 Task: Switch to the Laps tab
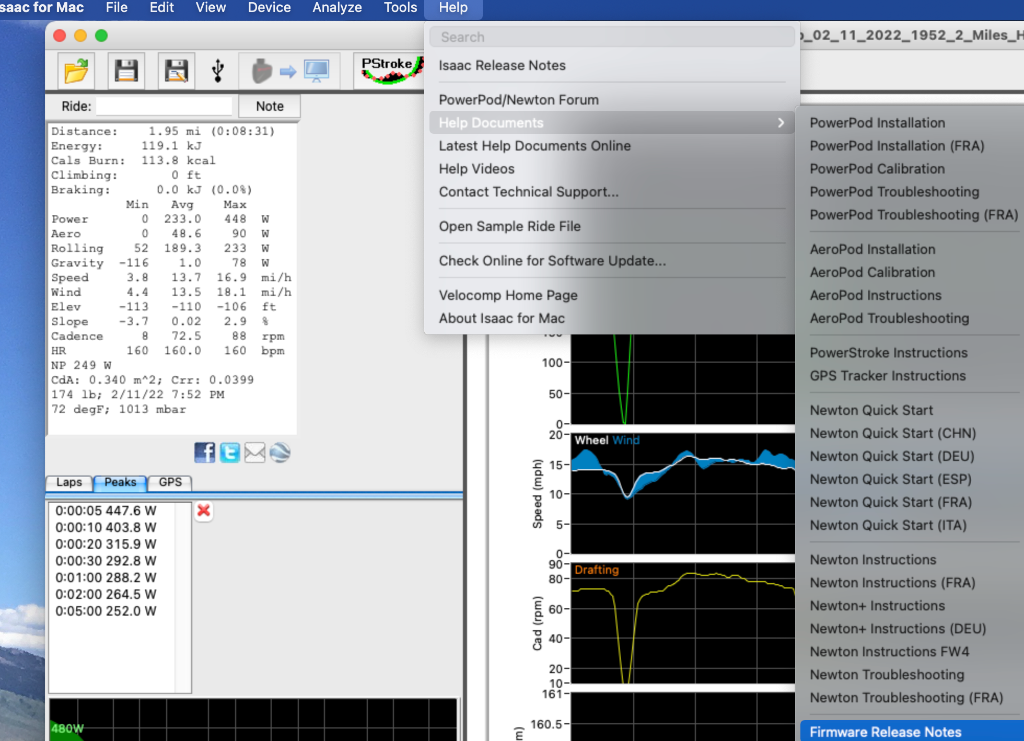point(69,482)
